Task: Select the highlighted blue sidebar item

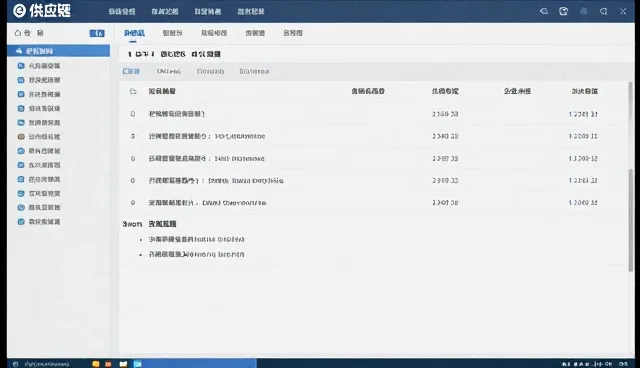Action: (58, 51)
